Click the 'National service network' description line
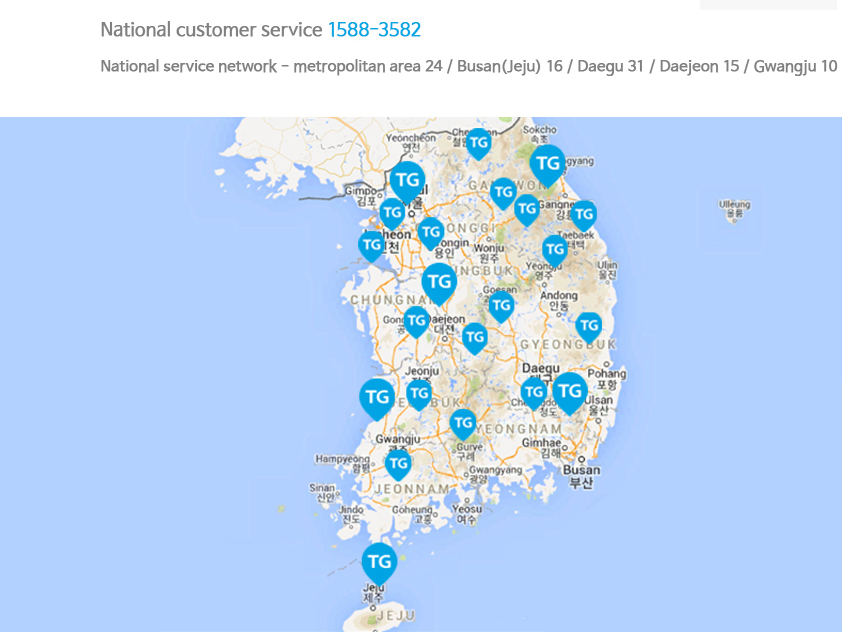 click(469, 67)
